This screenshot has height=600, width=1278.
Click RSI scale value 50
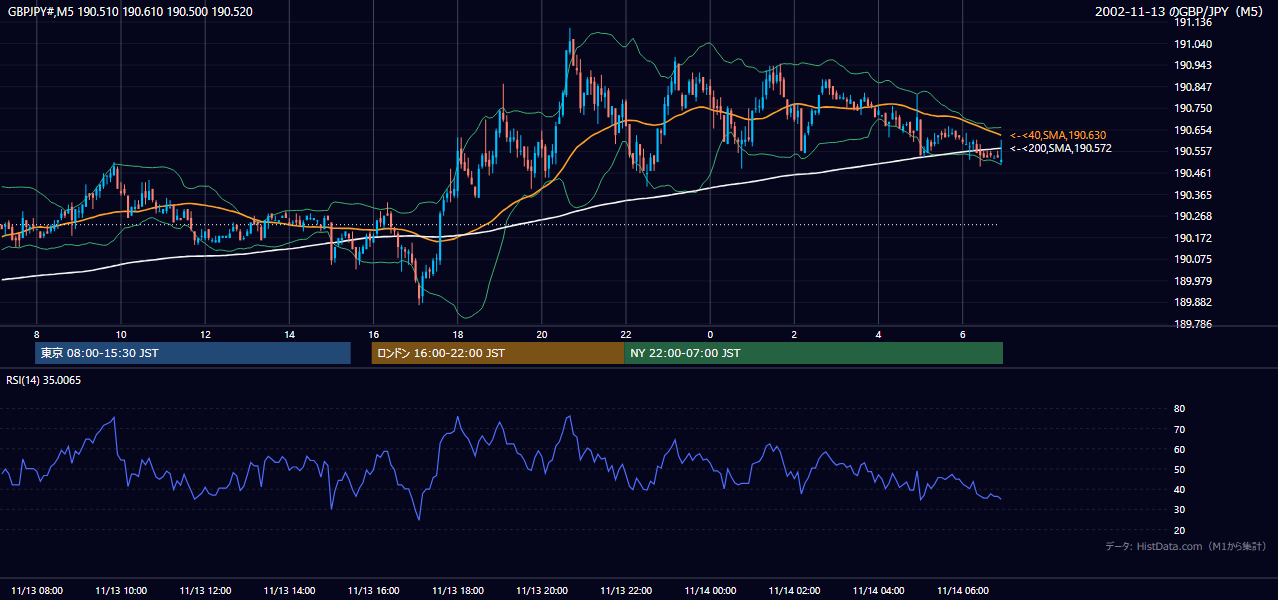pos(1180,469)
